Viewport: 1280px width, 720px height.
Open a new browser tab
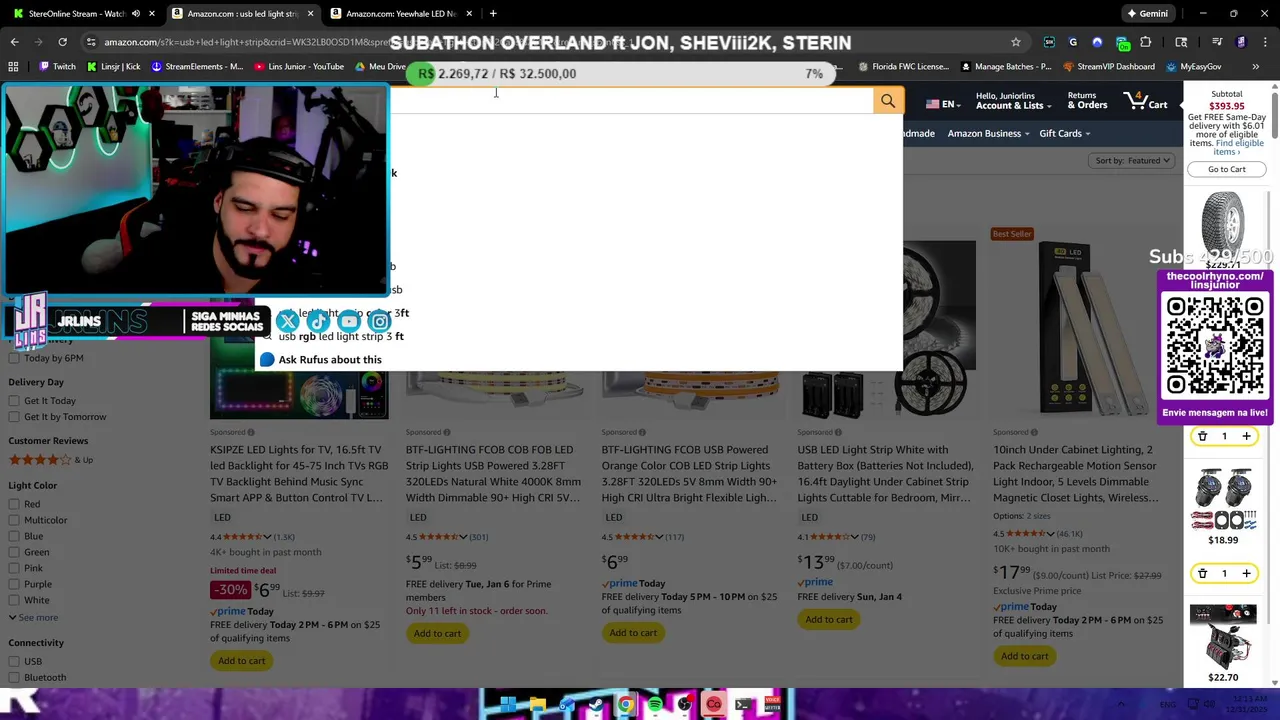tap(493, 13)
